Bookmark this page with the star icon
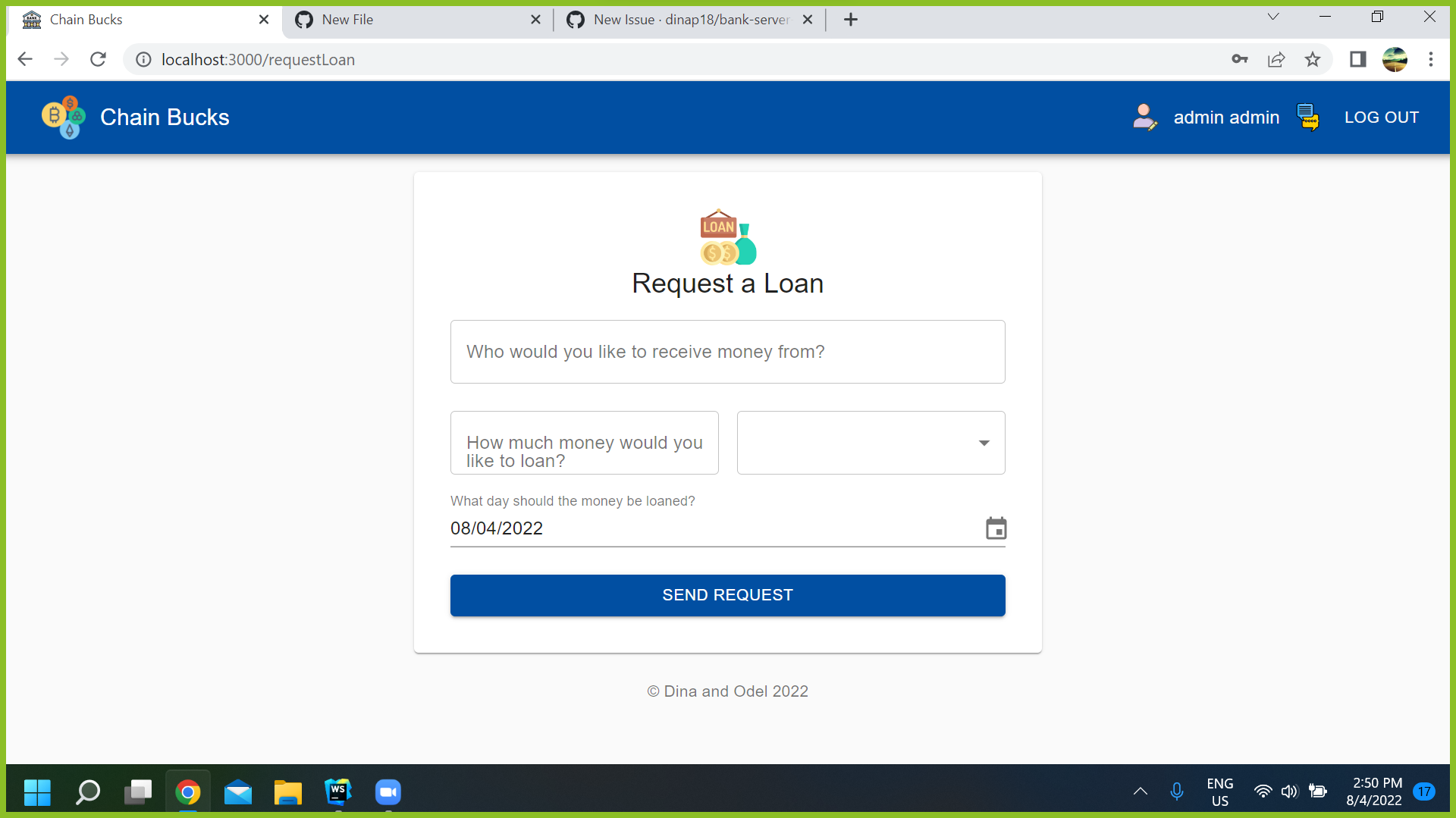This screenshot has width=1456, height=818. tap(1313, 59)
